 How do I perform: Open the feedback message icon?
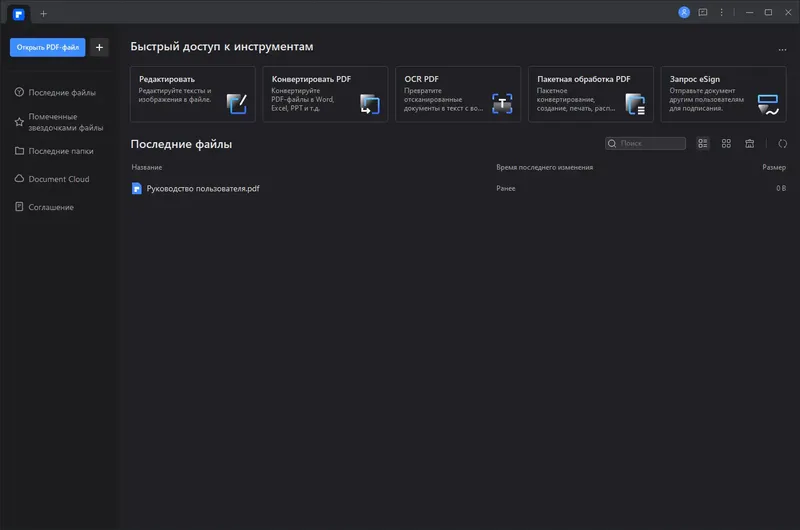click(x=703, y=12)
